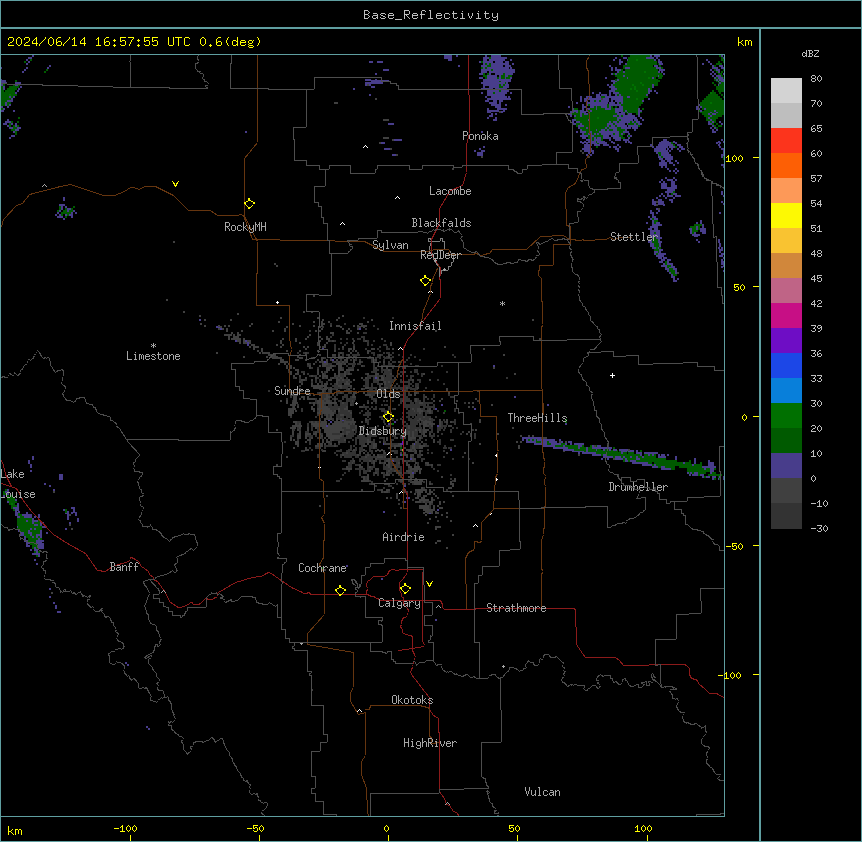Select the Sylvan label
The width and height of the screenshot is (862, 842).
click(390, 245)
